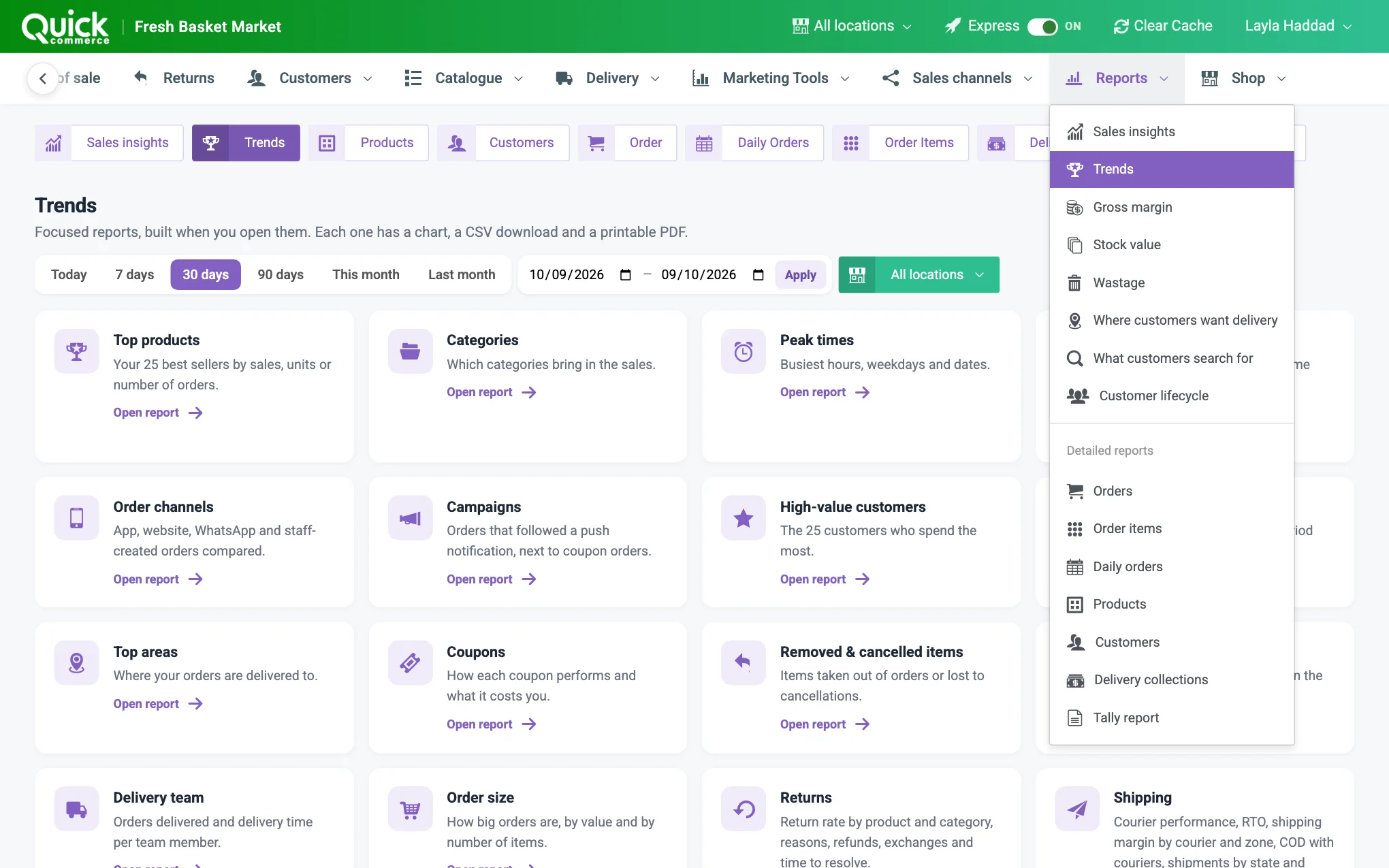
Task: Select the 90 days range
Action: (281, 274)
